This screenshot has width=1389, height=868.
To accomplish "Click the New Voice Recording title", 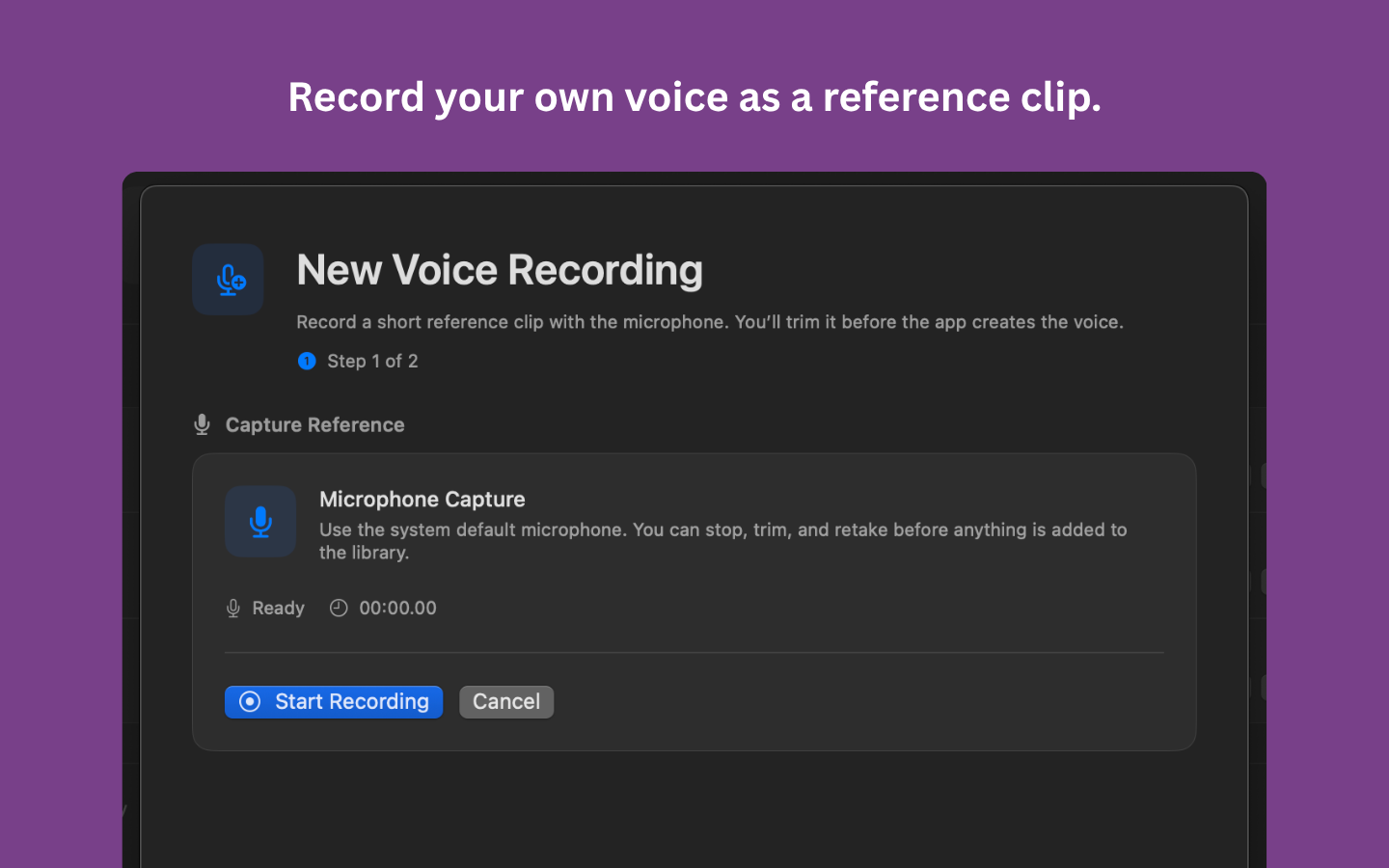I will click(499, 270).
